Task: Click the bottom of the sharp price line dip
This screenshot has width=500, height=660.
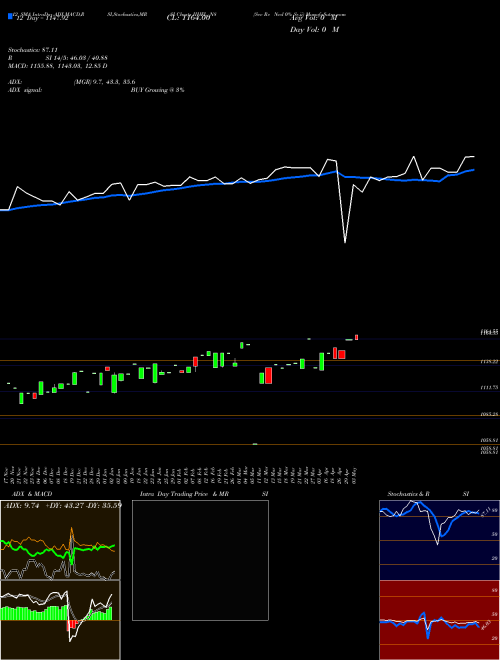Action: click(x=345, y=242)
